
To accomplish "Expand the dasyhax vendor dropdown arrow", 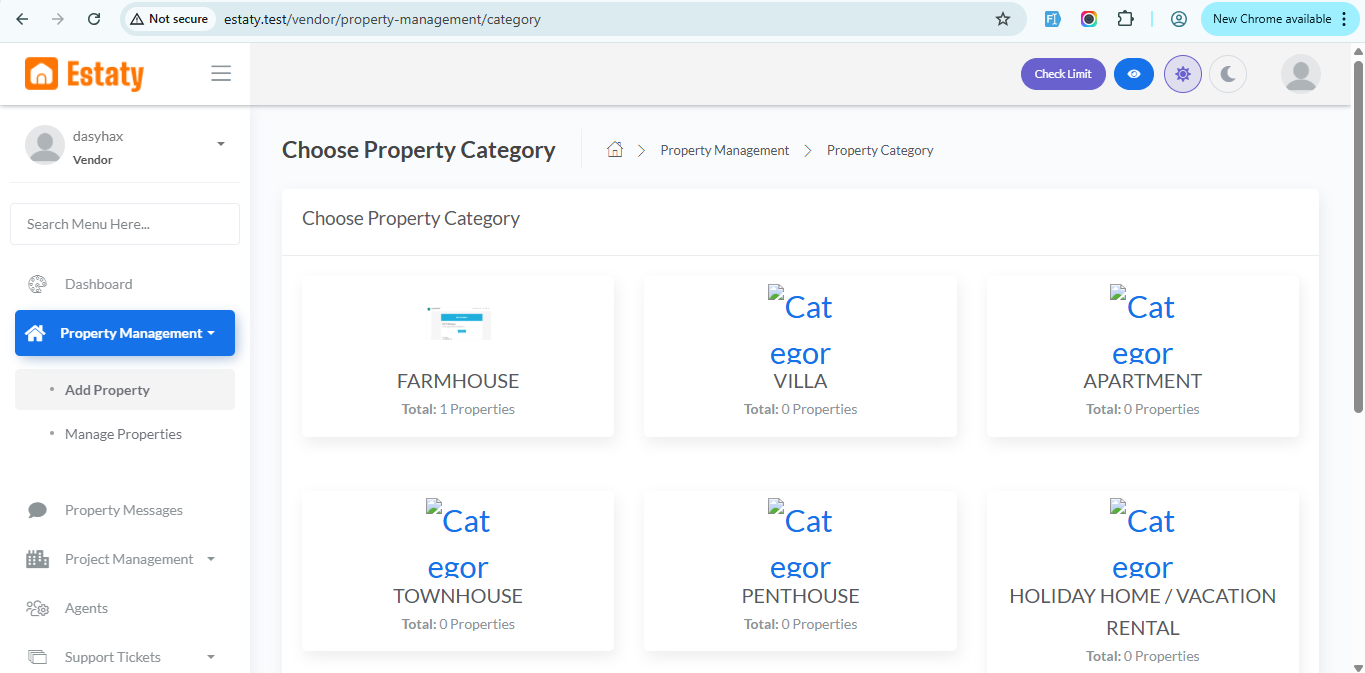I will (x=221, y=144).
